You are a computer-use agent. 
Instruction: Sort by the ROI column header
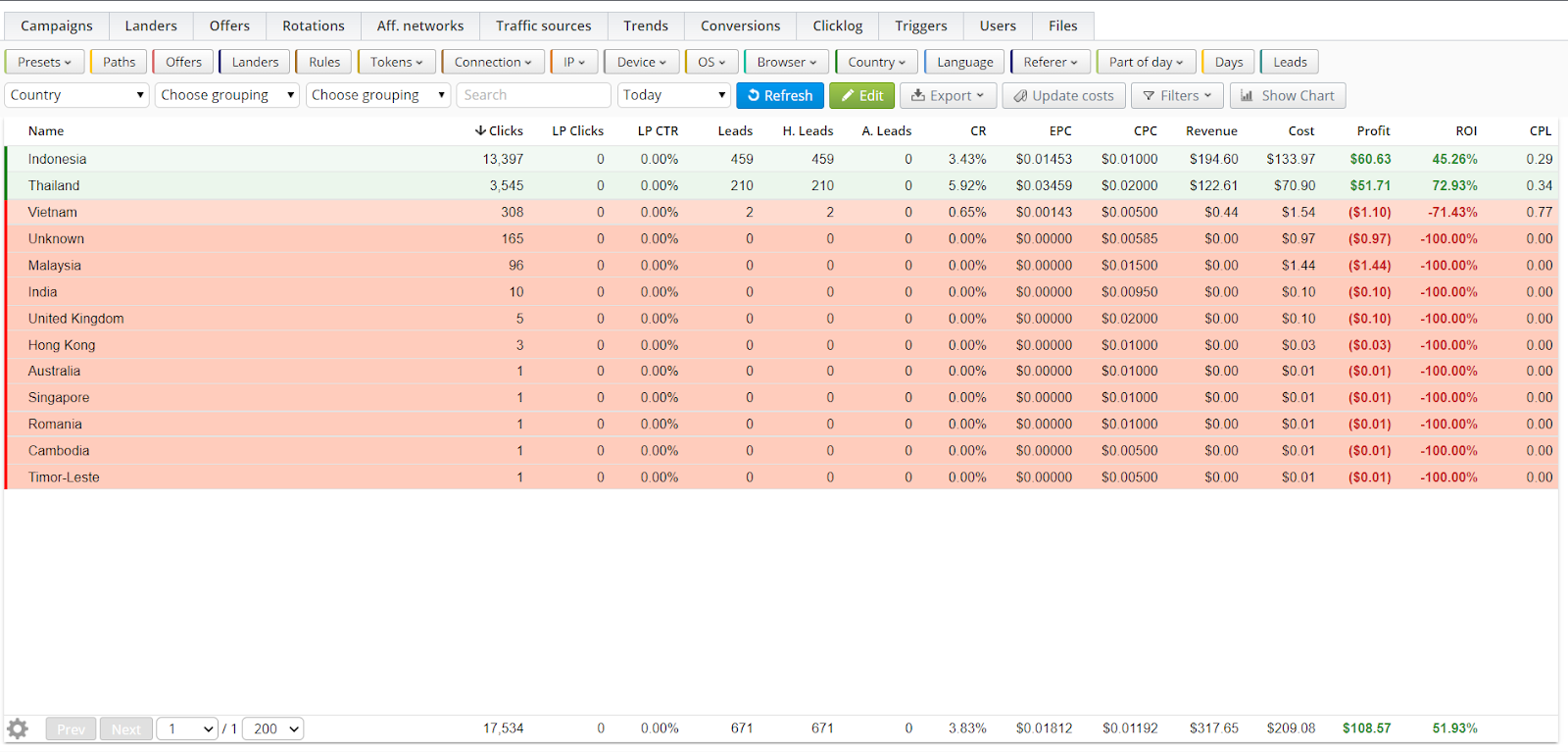1466,130
